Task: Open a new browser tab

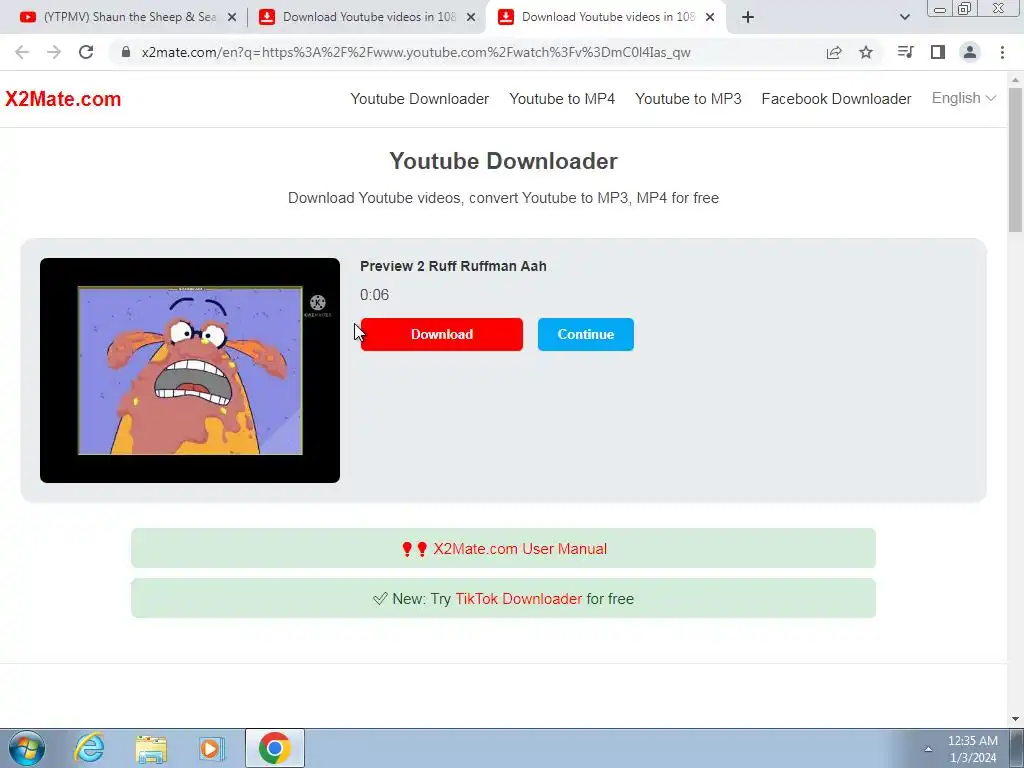Action: [748, 17]
